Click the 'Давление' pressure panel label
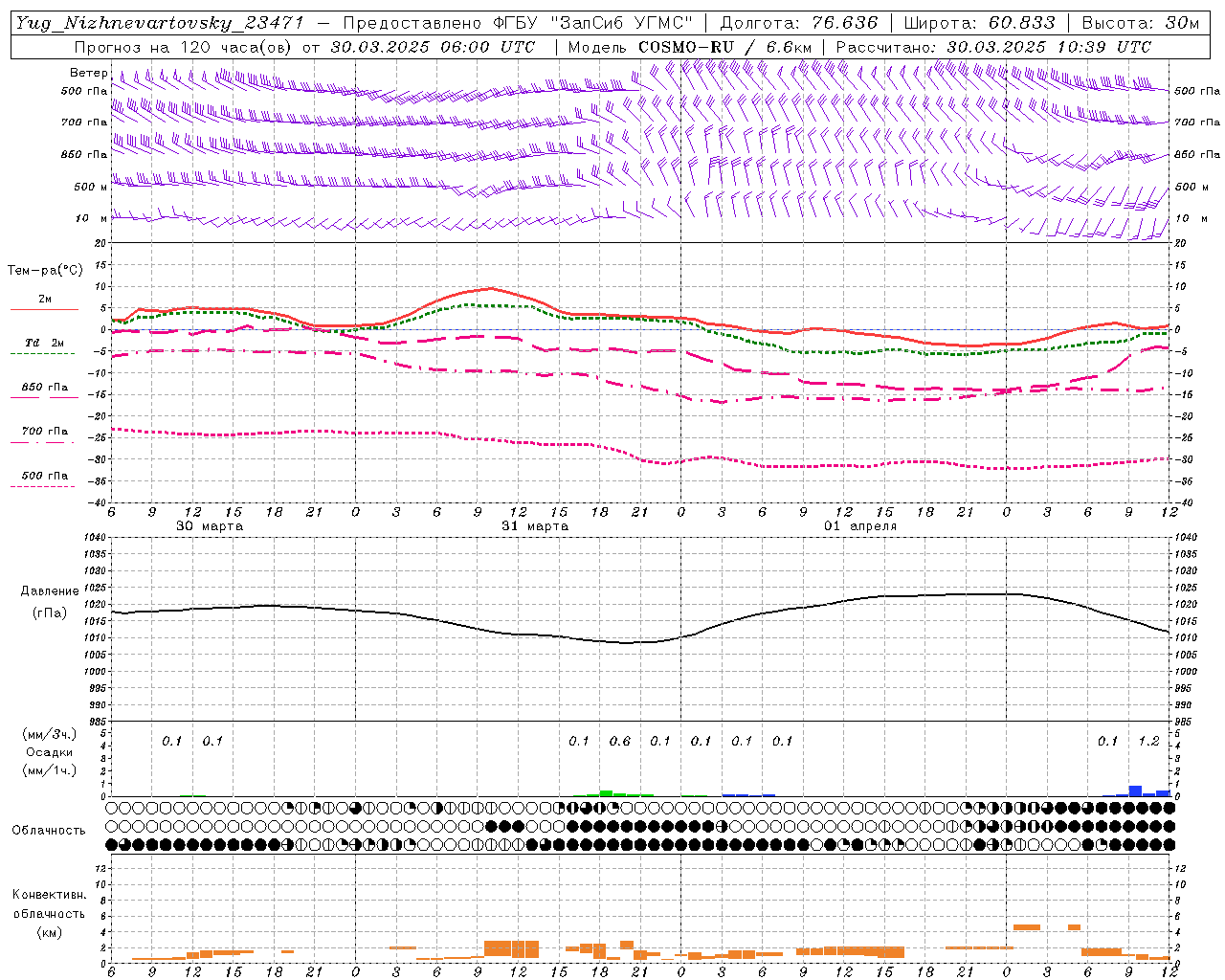1225x980 pixels. [x=50, y=591]
